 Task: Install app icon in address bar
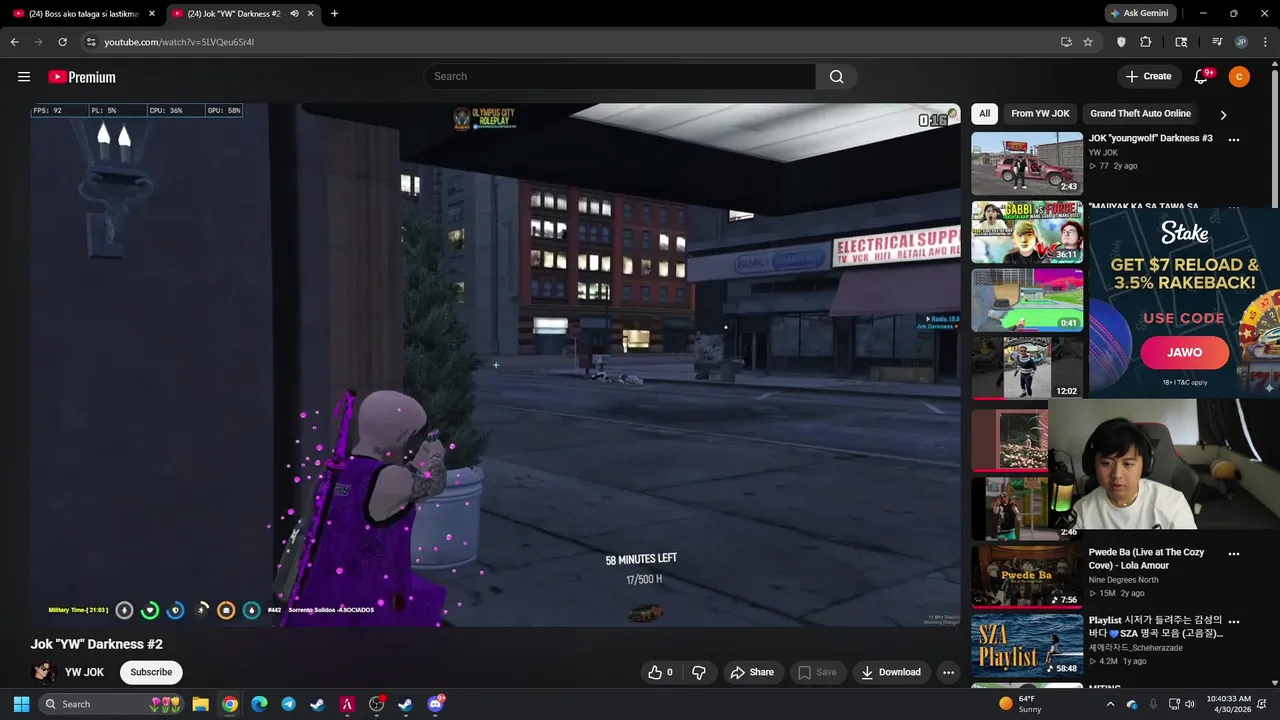[x=1066, y=42]
